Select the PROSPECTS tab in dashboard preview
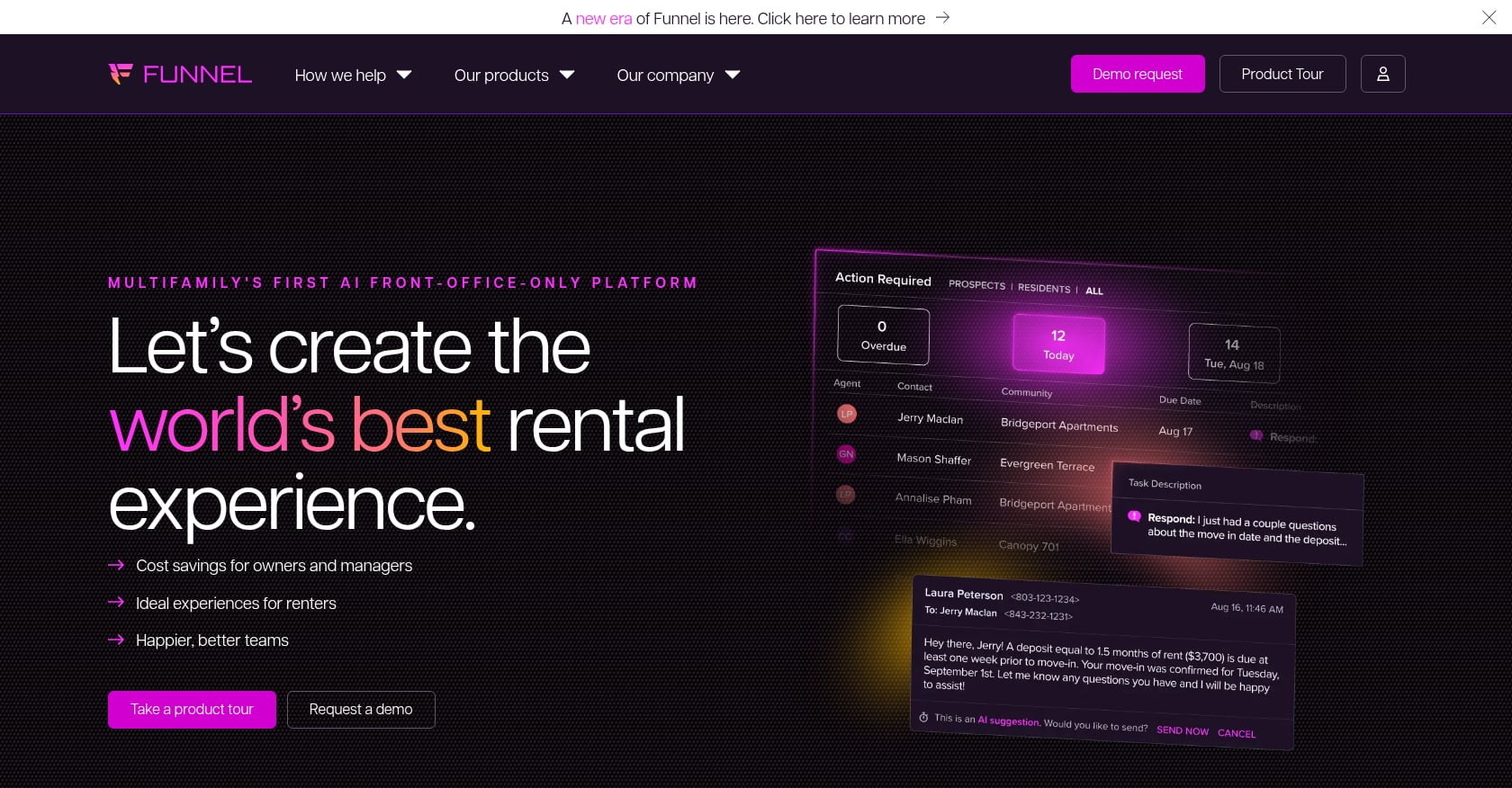The image size is (1512, 788). point(976,284)
